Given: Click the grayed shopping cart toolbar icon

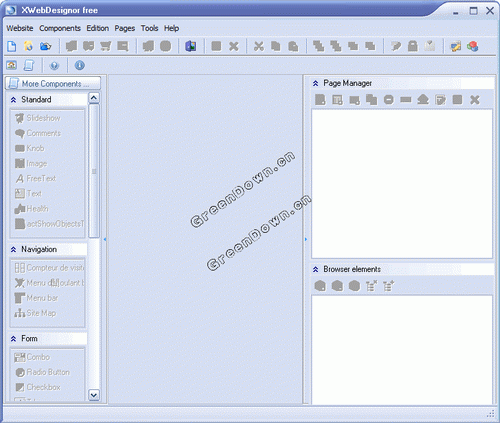Looking at the screenshot, I should [105, 46].
